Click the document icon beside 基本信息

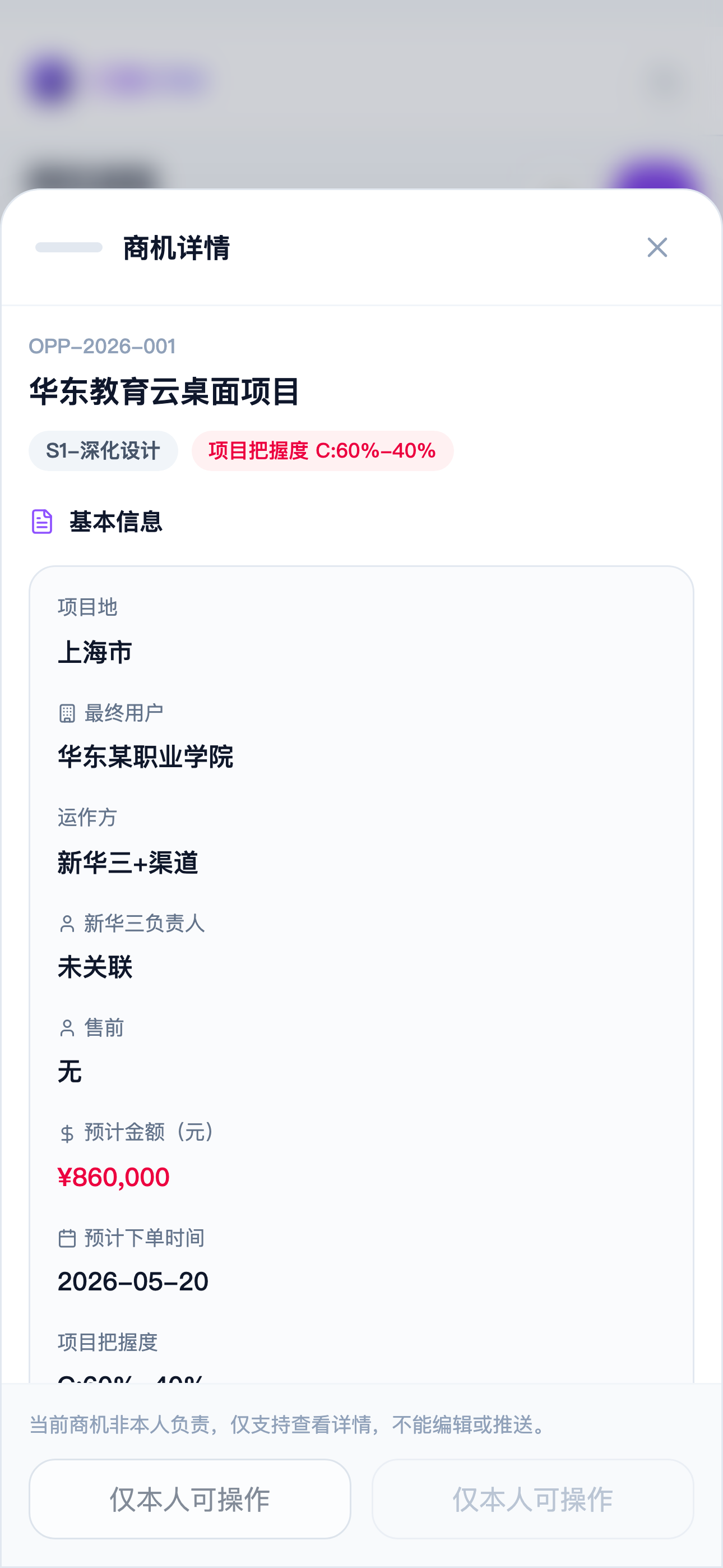click(42, 522)
